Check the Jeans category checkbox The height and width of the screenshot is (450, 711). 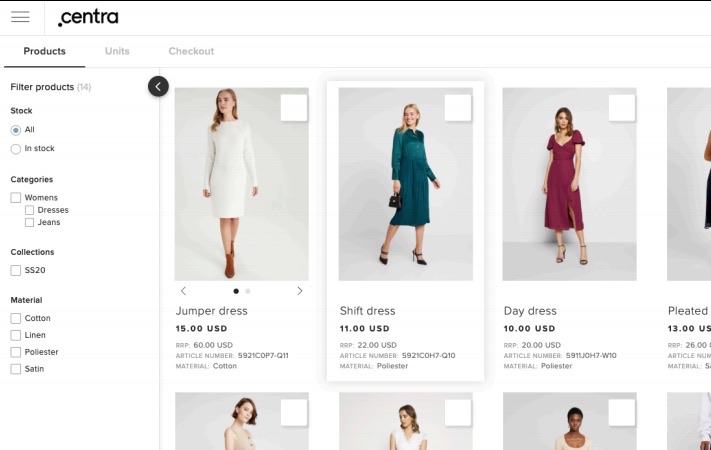point(29,222)
